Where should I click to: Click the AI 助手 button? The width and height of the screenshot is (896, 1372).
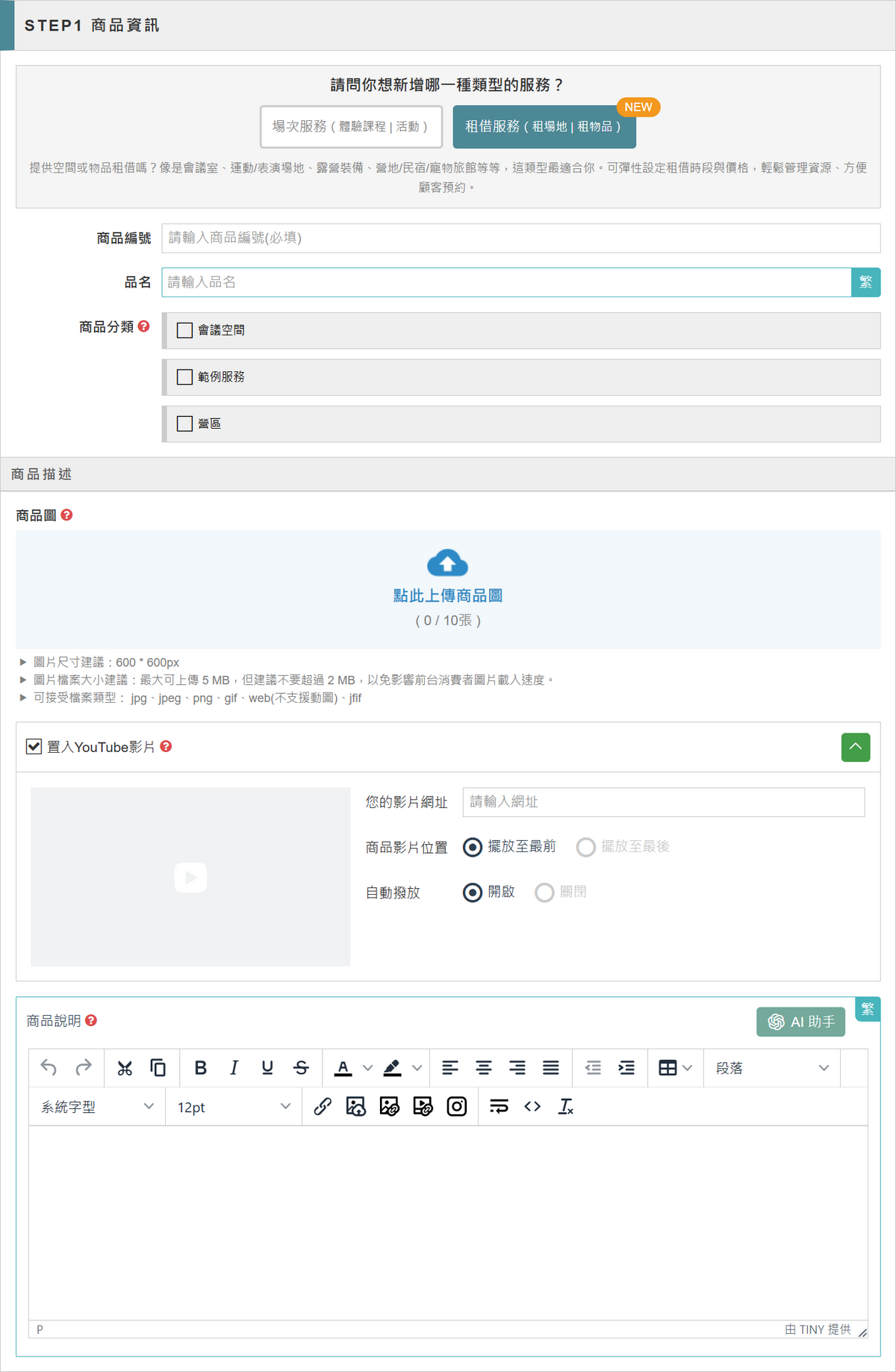click(800, 1022)
